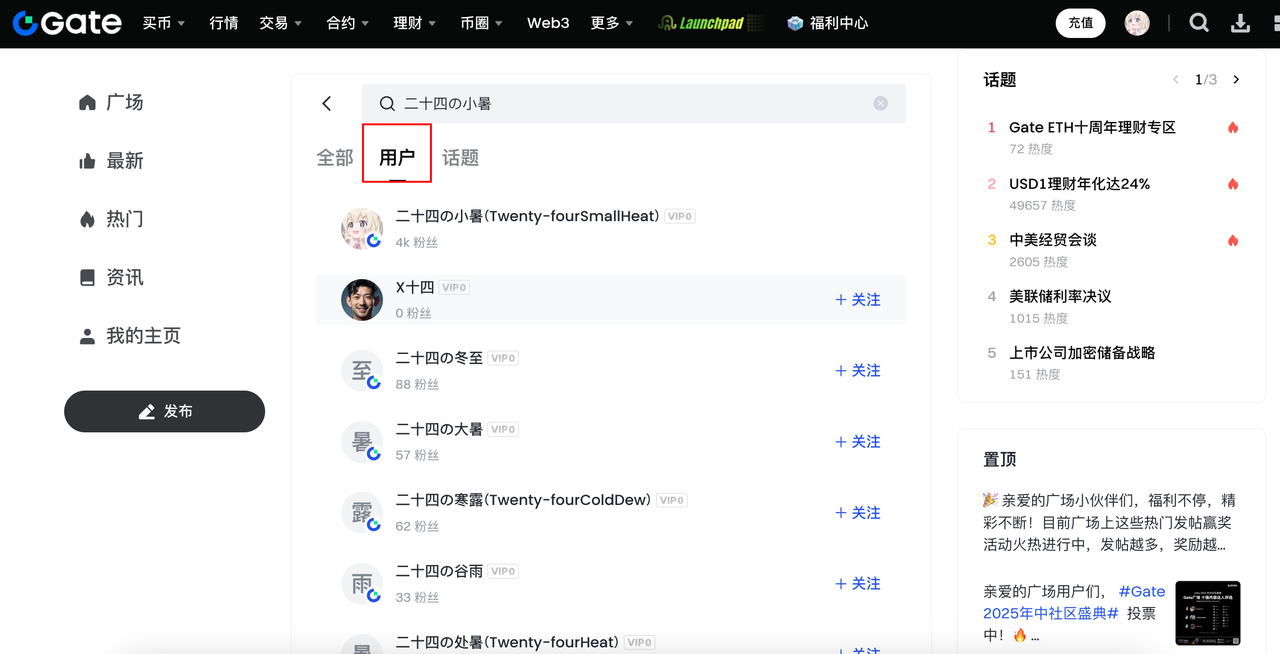This screenshot has height=654, width=1280.
Task: Click the 发布 publish button in sidebar
Action: (164, 411)
